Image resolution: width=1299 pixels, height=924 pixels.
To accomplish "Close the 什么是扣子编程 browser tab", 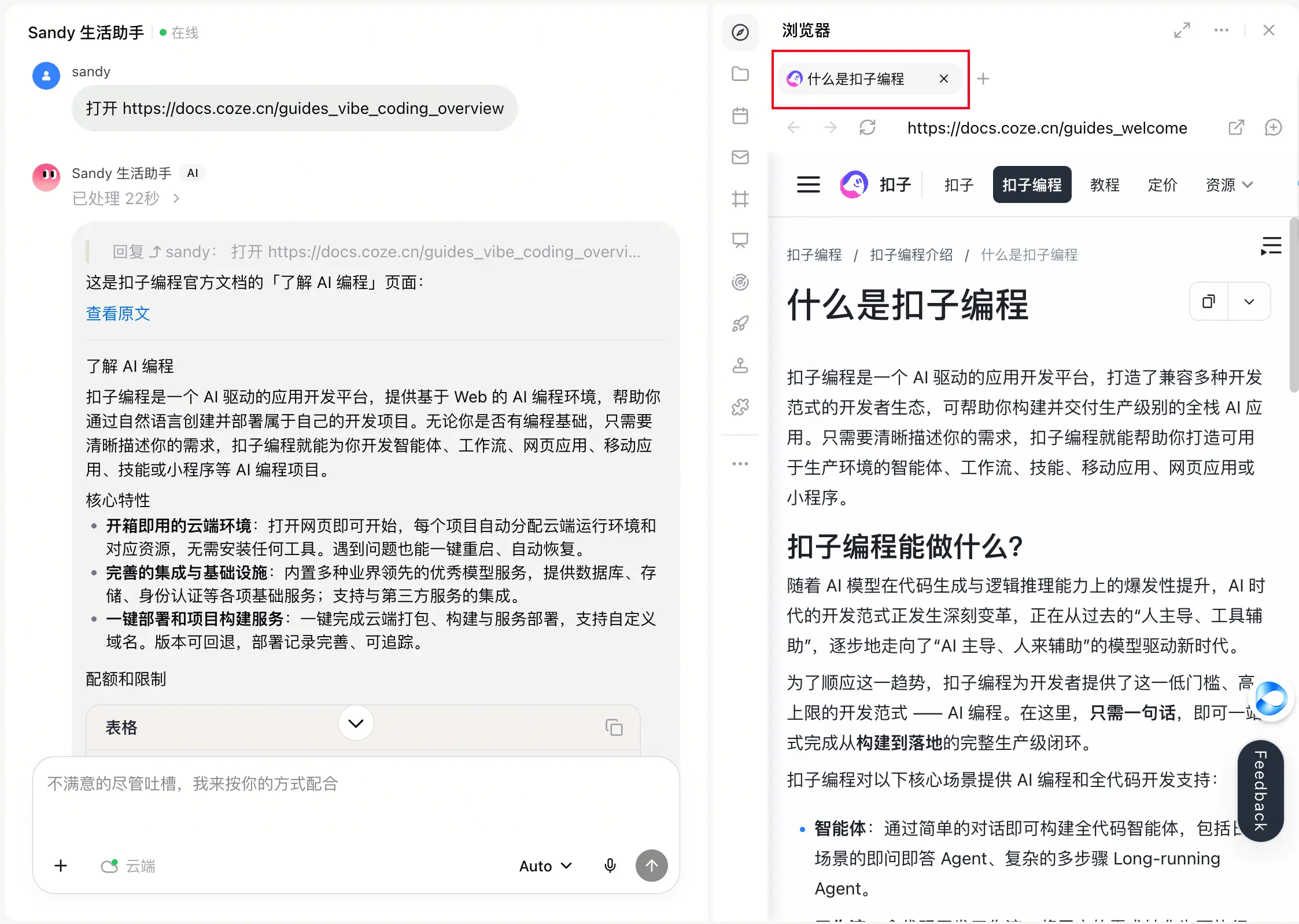I will click(x=944, y=79).
